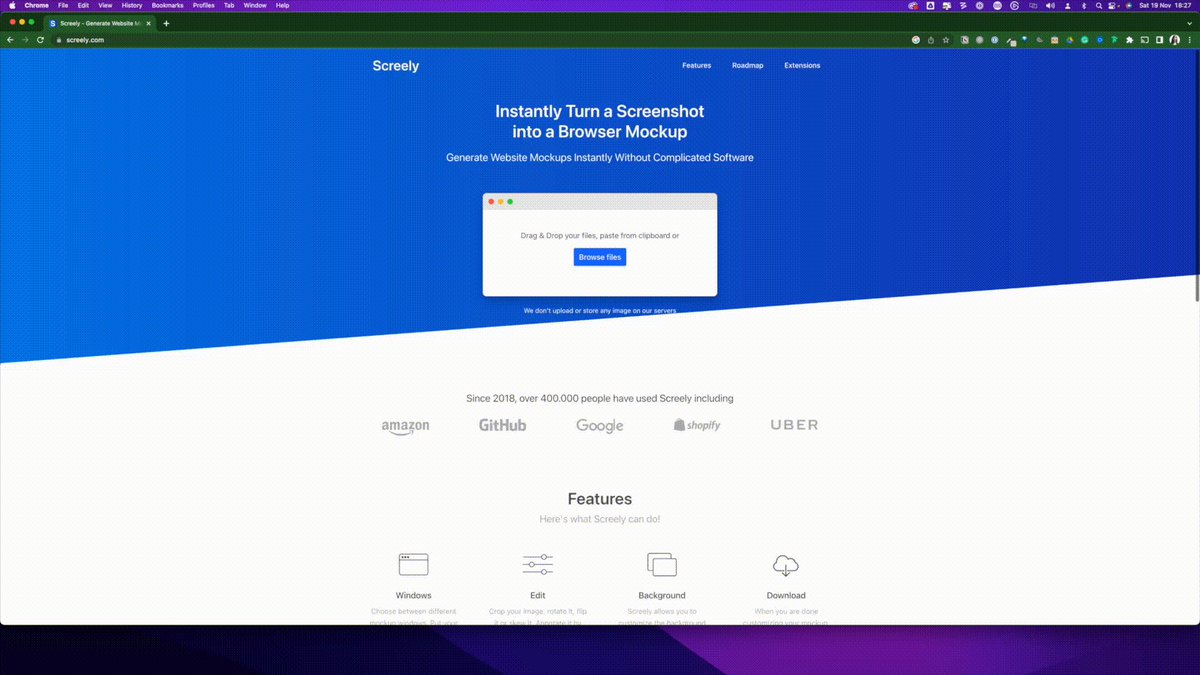Open the Chrome menu in menu bar
The width and height of the screenshot is (1200, 675).
pos(37,5)
